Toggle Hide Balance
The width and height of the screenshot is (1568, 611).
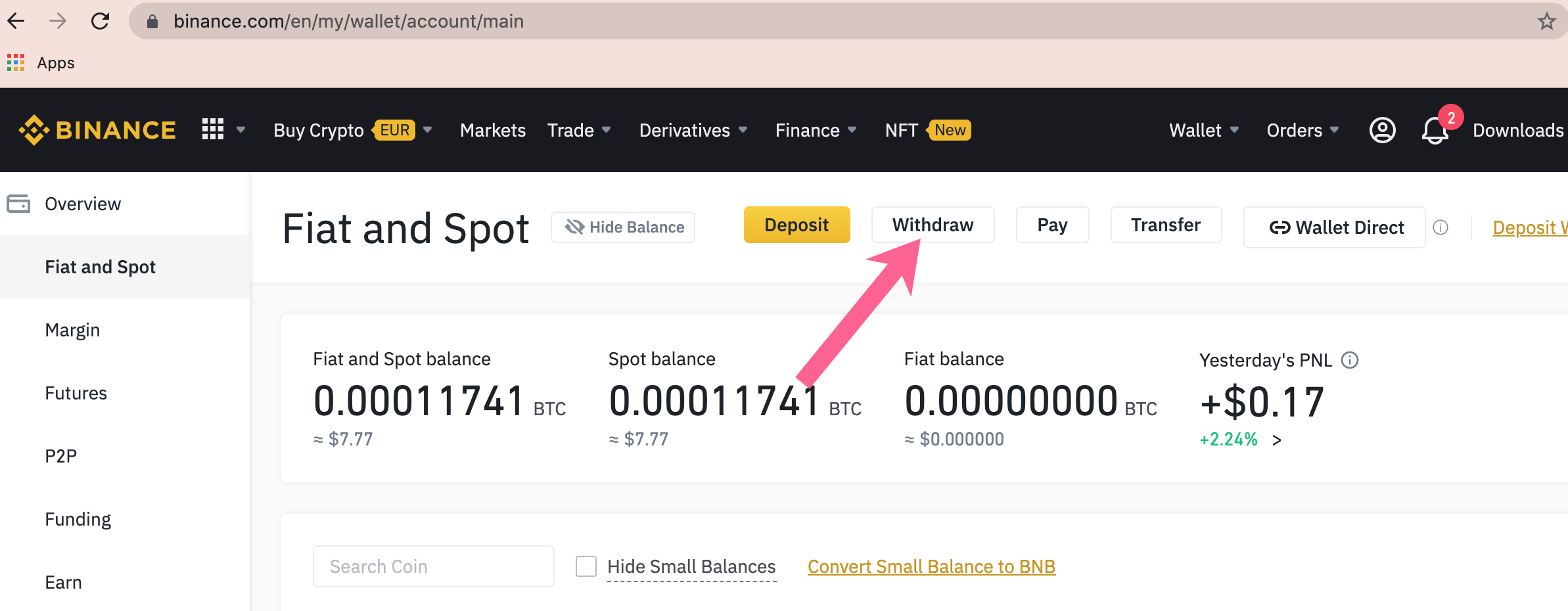(623, 227)
